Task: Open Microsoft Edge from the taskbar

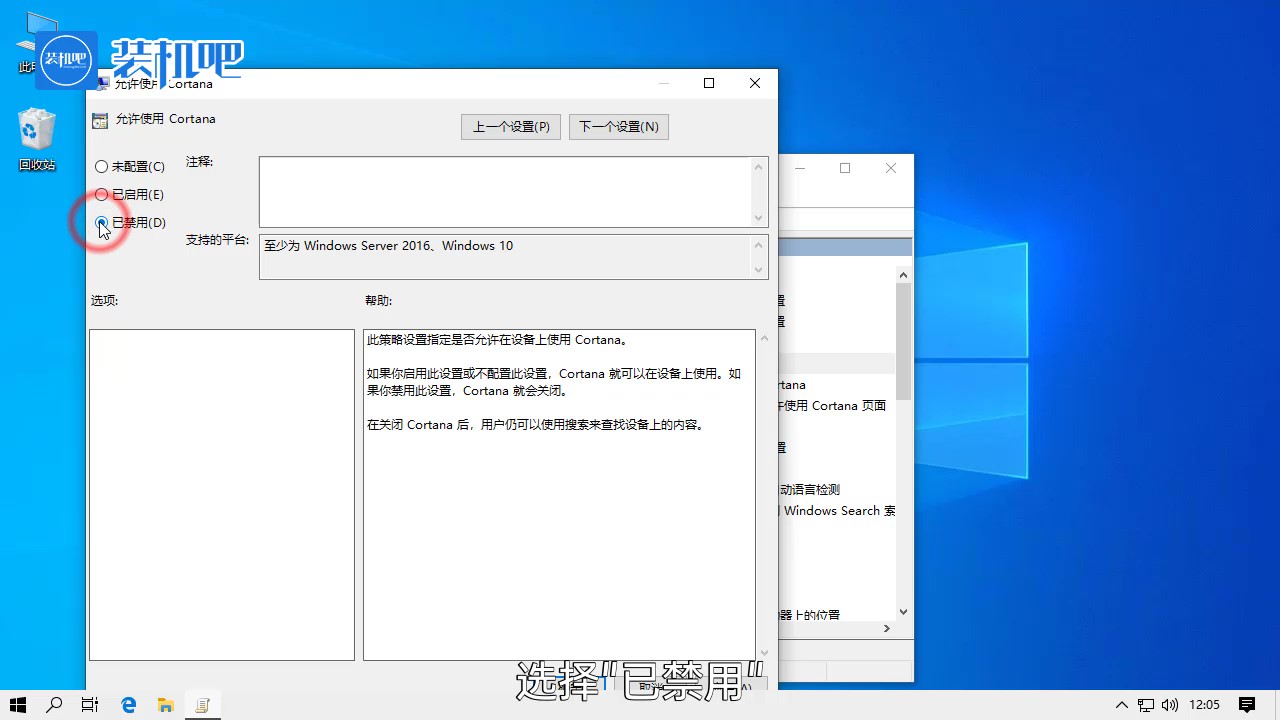Action: [x=128, y=705]
